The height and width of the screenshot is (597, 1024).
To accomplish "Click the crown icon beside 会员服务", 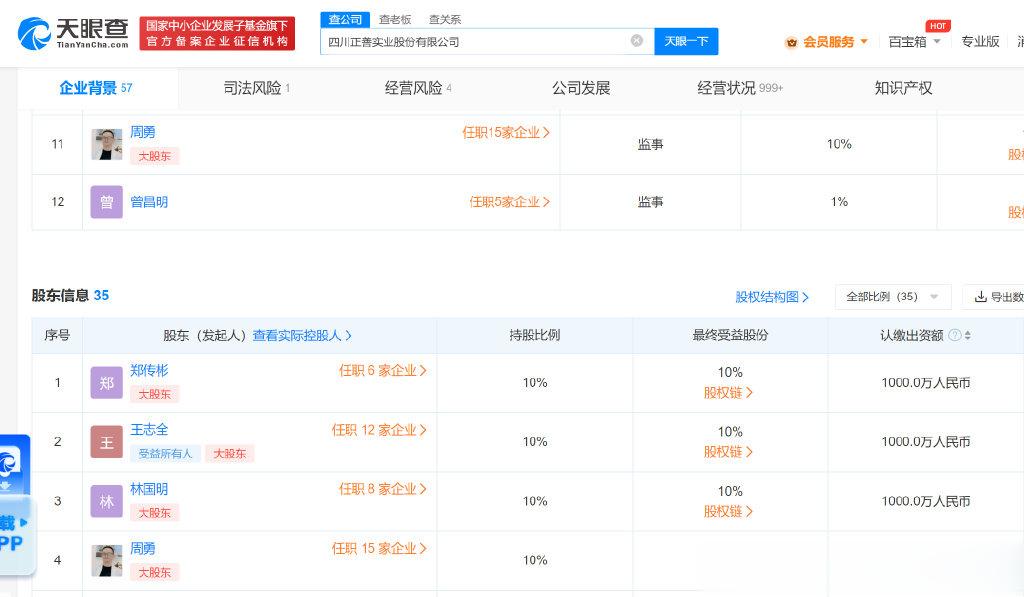I will [792, 42].
